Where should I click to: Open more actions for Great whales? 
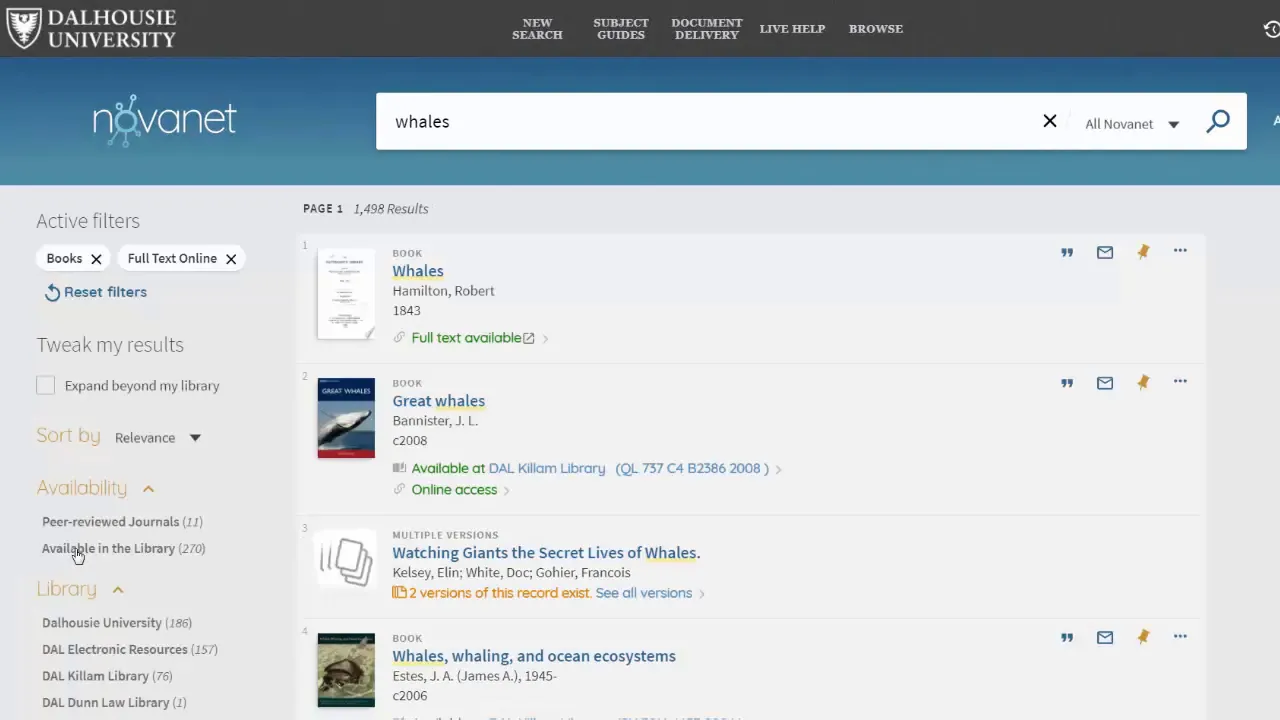1180,381
